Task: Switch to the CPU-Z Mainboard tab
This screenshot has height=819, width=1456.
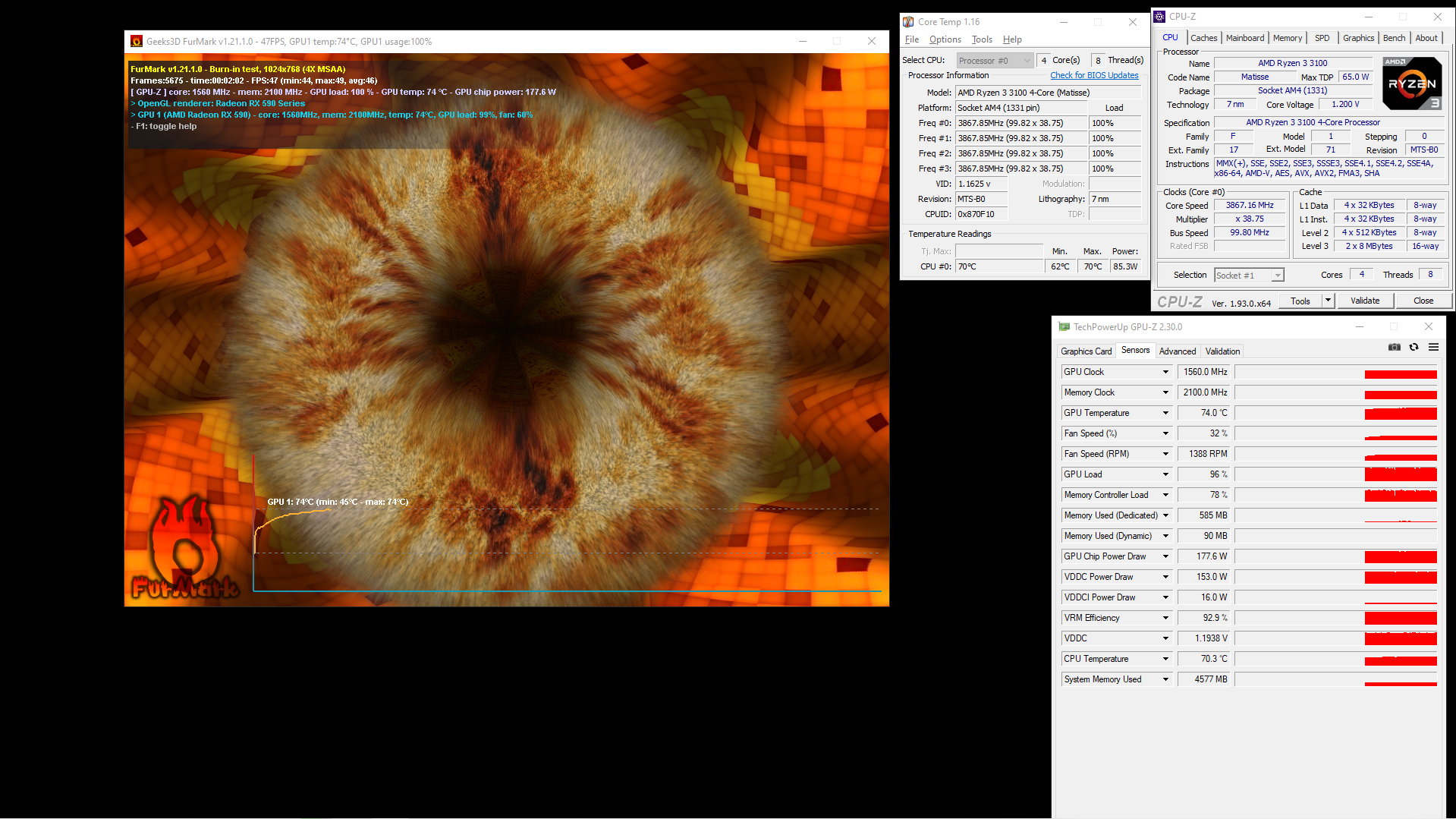Action: tap(1245, 38)
